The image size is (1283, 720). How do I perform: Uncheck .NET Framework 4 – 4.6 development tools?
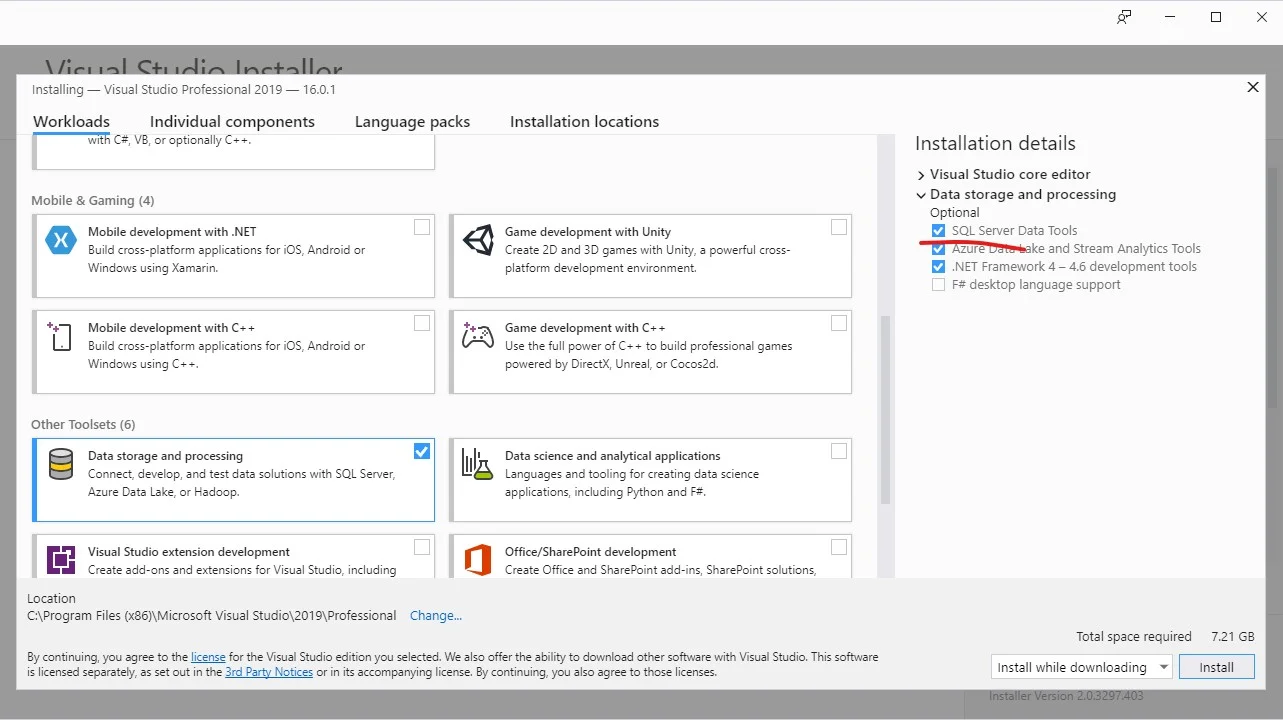point(938,267)
